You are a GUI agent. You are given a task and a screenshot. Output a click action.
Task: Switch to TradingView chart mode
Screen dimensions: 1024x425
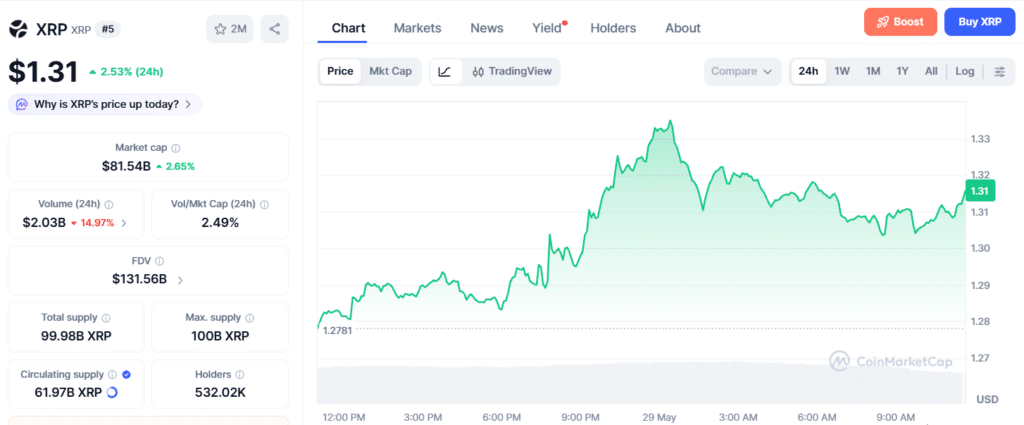click(512, 72)
